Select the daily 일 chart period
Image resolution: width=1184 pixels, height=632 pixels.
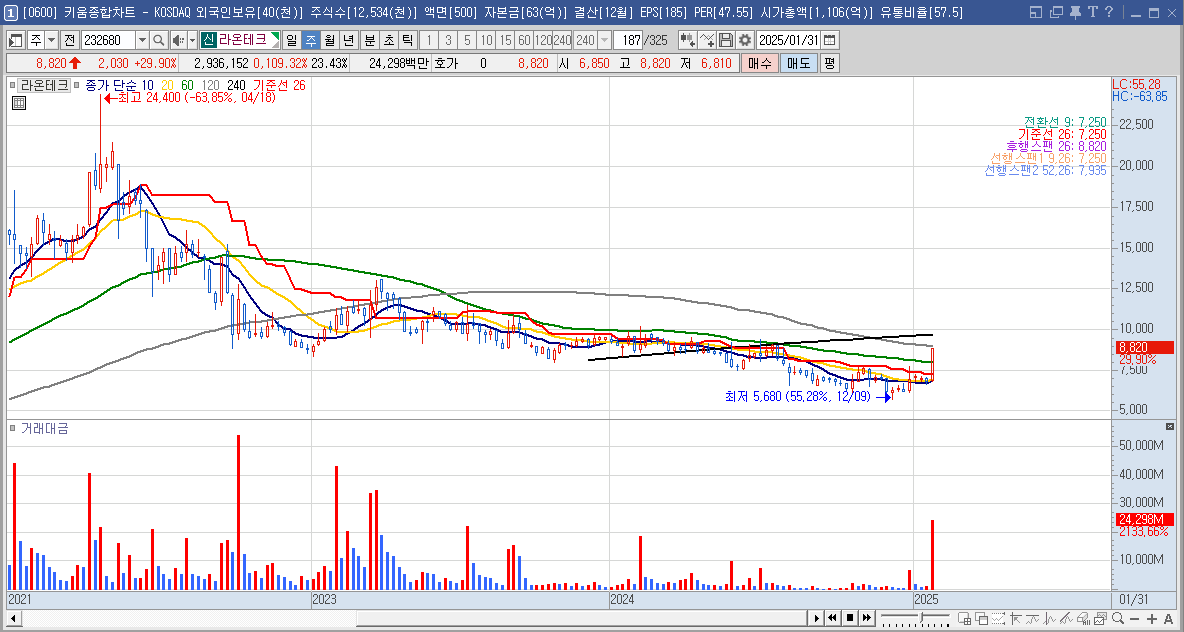tap(291, 40)
